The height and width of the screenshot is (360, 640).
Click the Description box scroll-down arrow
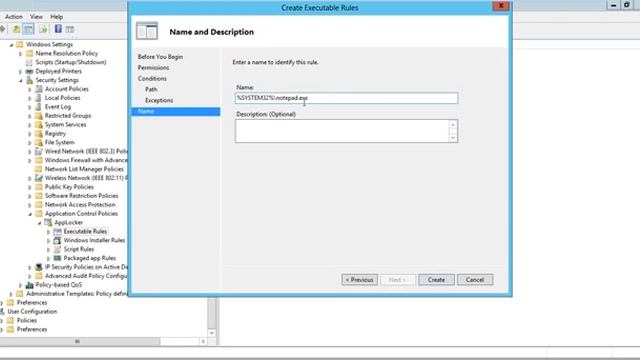click(453, 138)
